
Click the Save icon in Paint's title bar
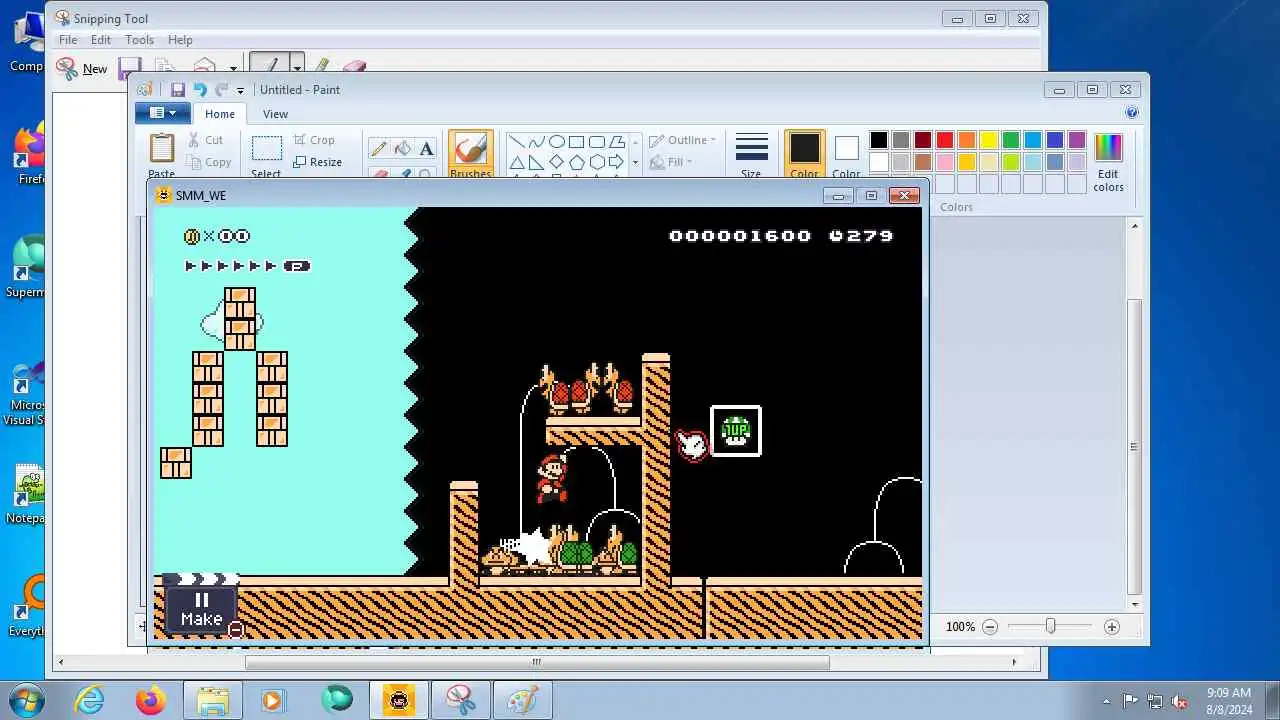pyautogui.click(x=177, y=90)
